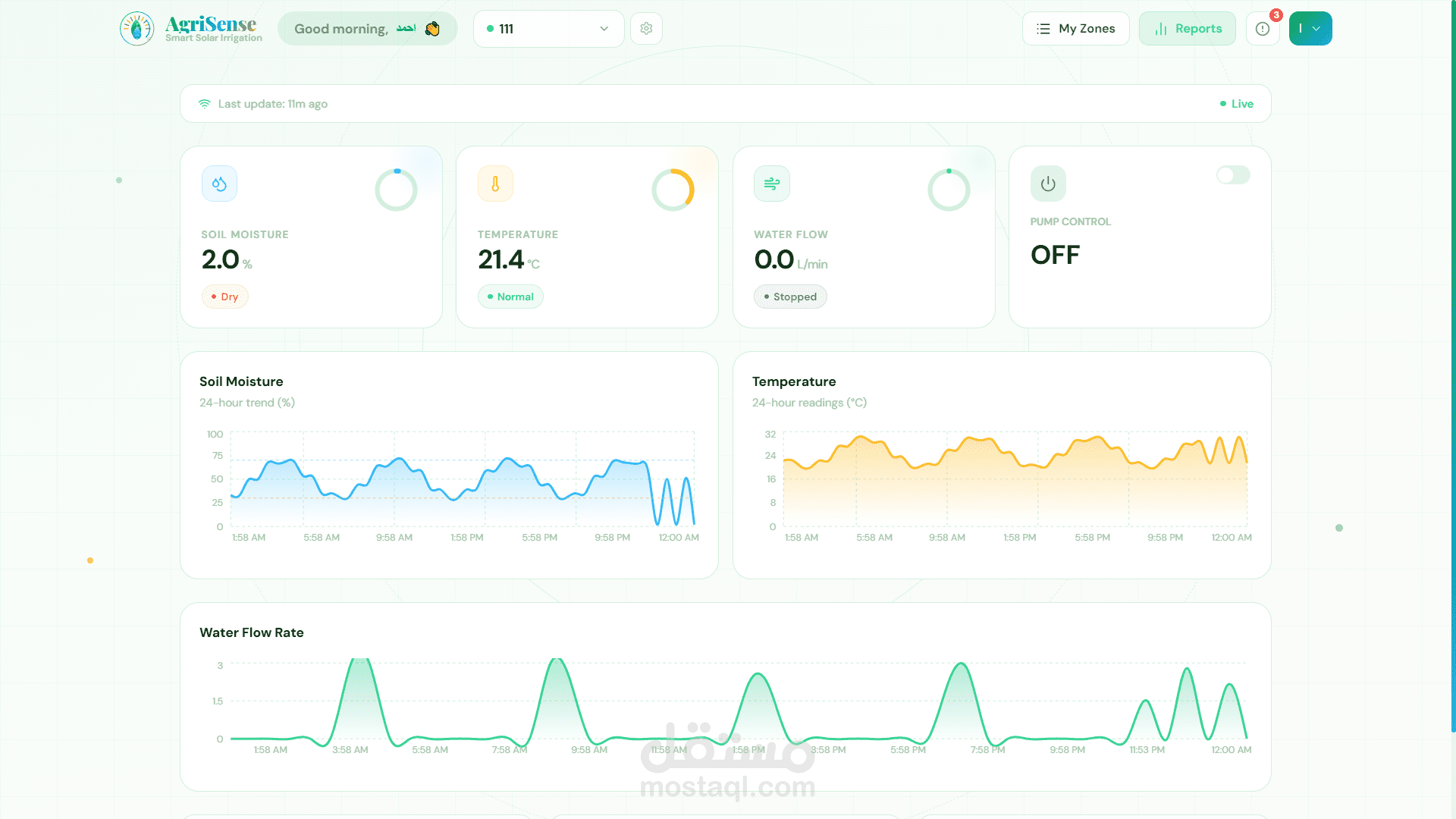
Task: Open alerts icon with 3 badge
Action: 1263,29
